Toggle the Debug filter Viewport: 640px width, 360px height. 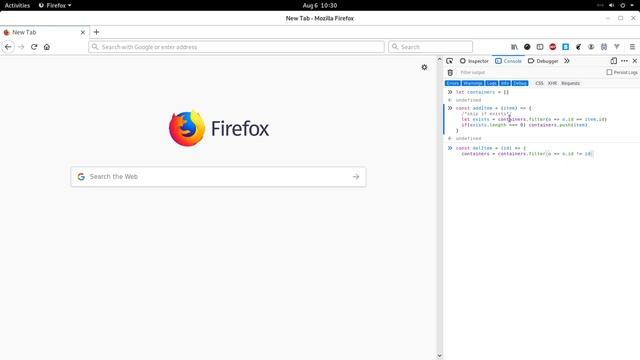tap(520, 83)
